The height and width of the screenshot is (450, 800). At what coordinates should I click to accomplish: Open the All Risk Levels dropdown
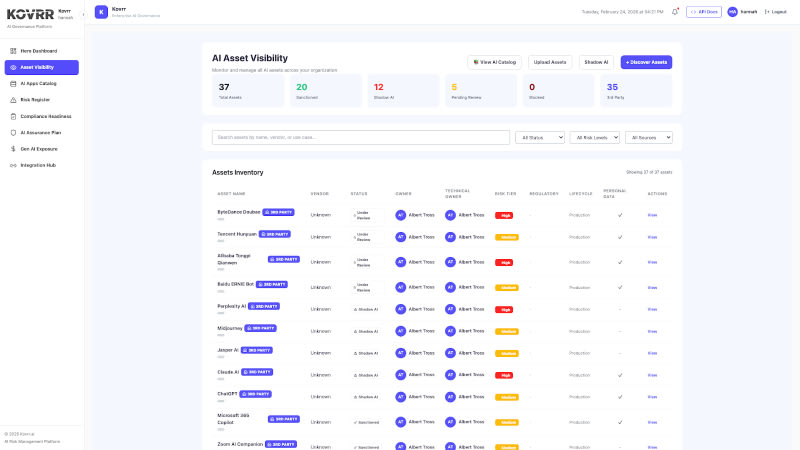[x=594, y=137]
